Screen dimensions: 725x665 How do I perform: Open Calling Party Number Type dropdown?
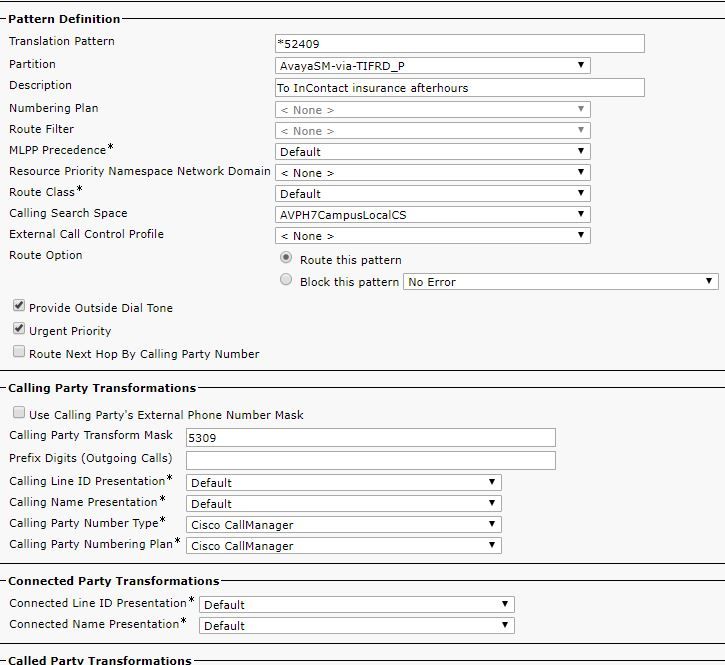[x=344, y=524]
